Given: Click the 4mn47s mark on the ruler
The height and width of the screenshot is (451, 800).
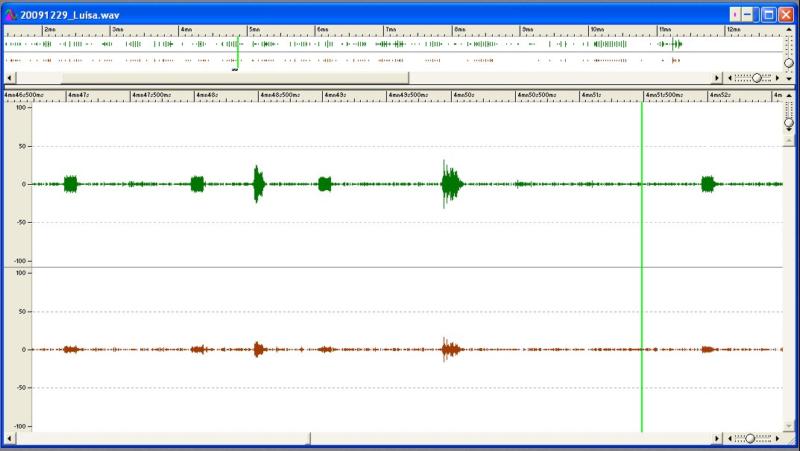Looking at the screenshot, I should [x=79, y=95].
